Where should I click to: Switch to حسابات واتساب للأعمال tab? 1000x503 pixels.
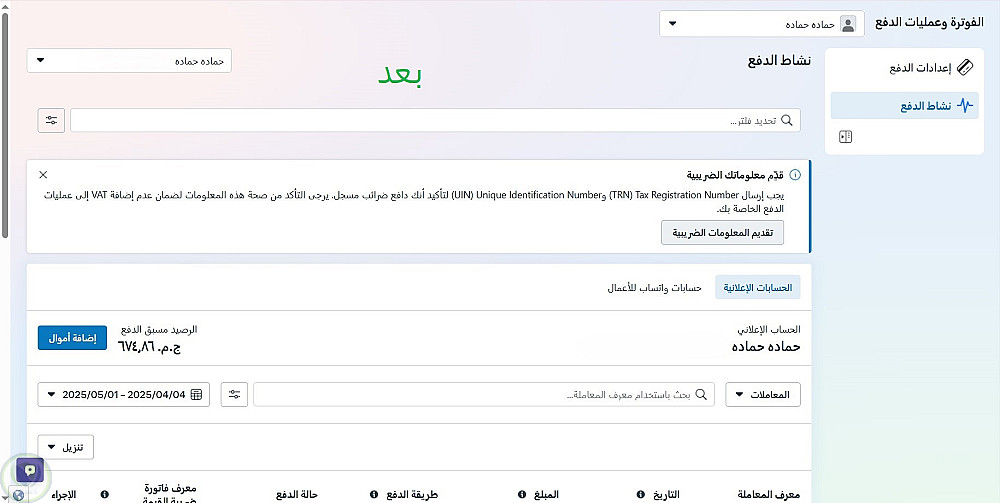coord(654,288)
